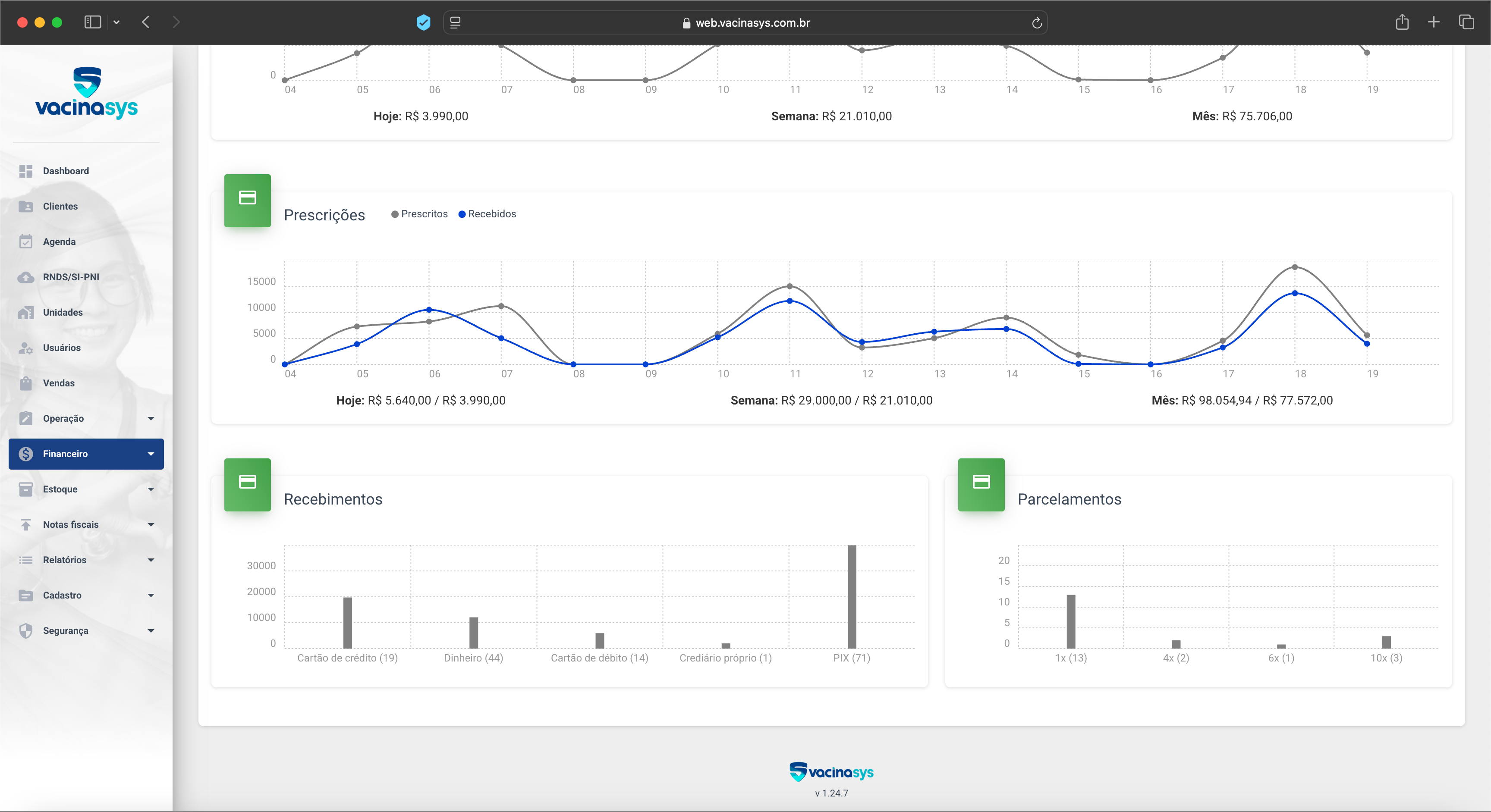Click the Cartão de crédito (19) bar

[347, 622]
